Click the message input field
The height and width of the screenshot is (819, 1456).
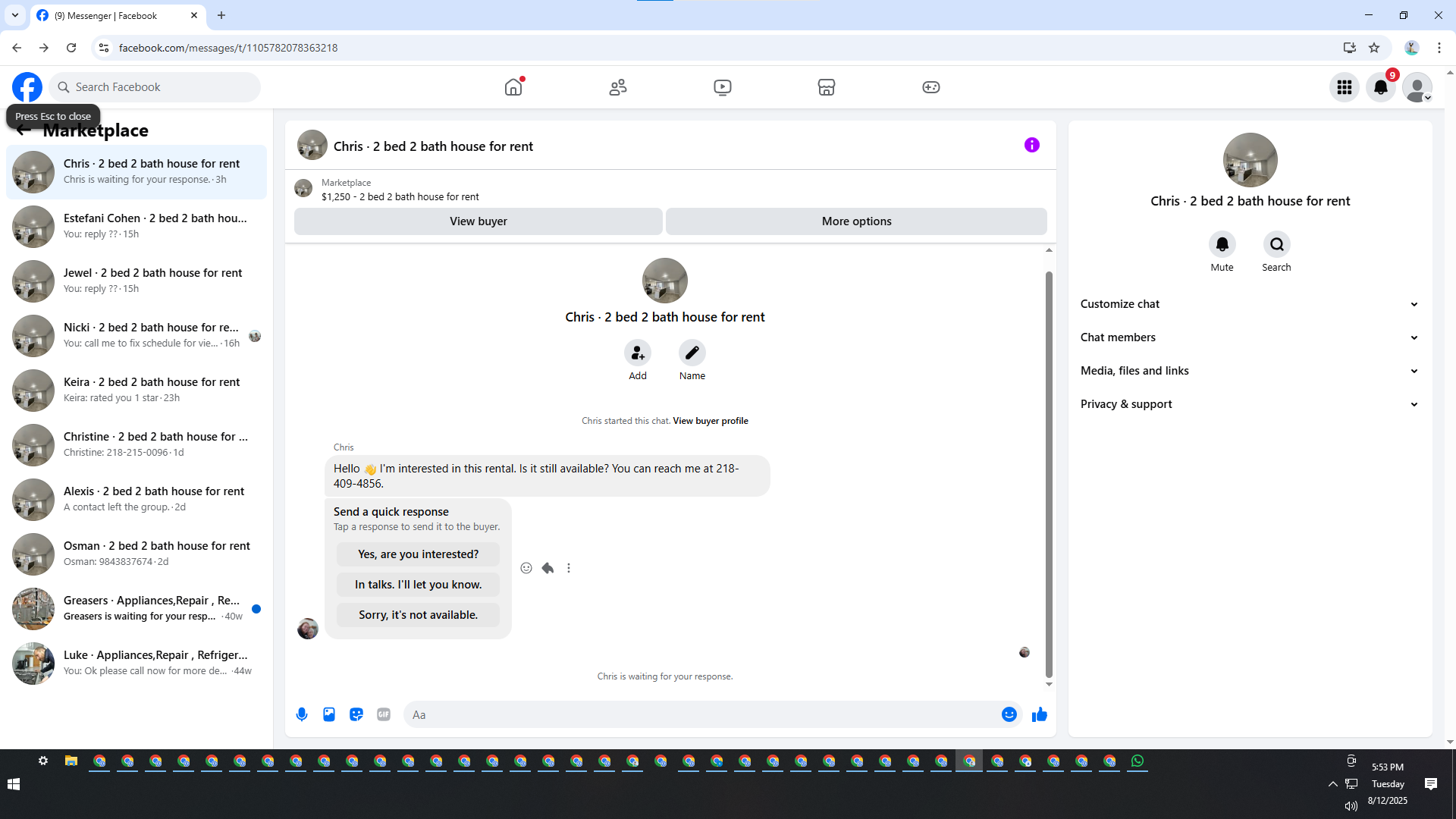701,714
